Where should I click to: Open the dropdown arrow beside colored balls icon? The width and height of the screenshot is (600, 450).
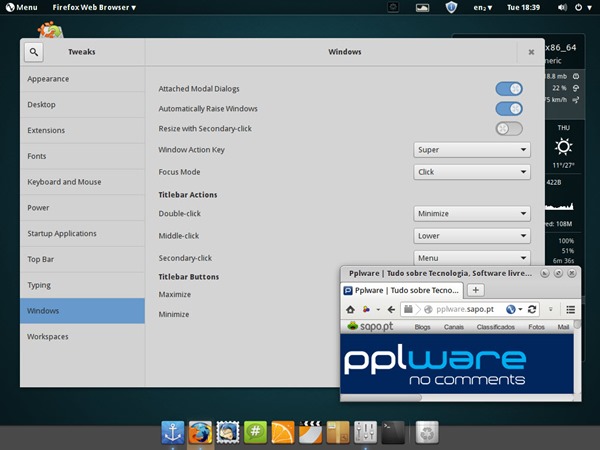tap(378, 310)
